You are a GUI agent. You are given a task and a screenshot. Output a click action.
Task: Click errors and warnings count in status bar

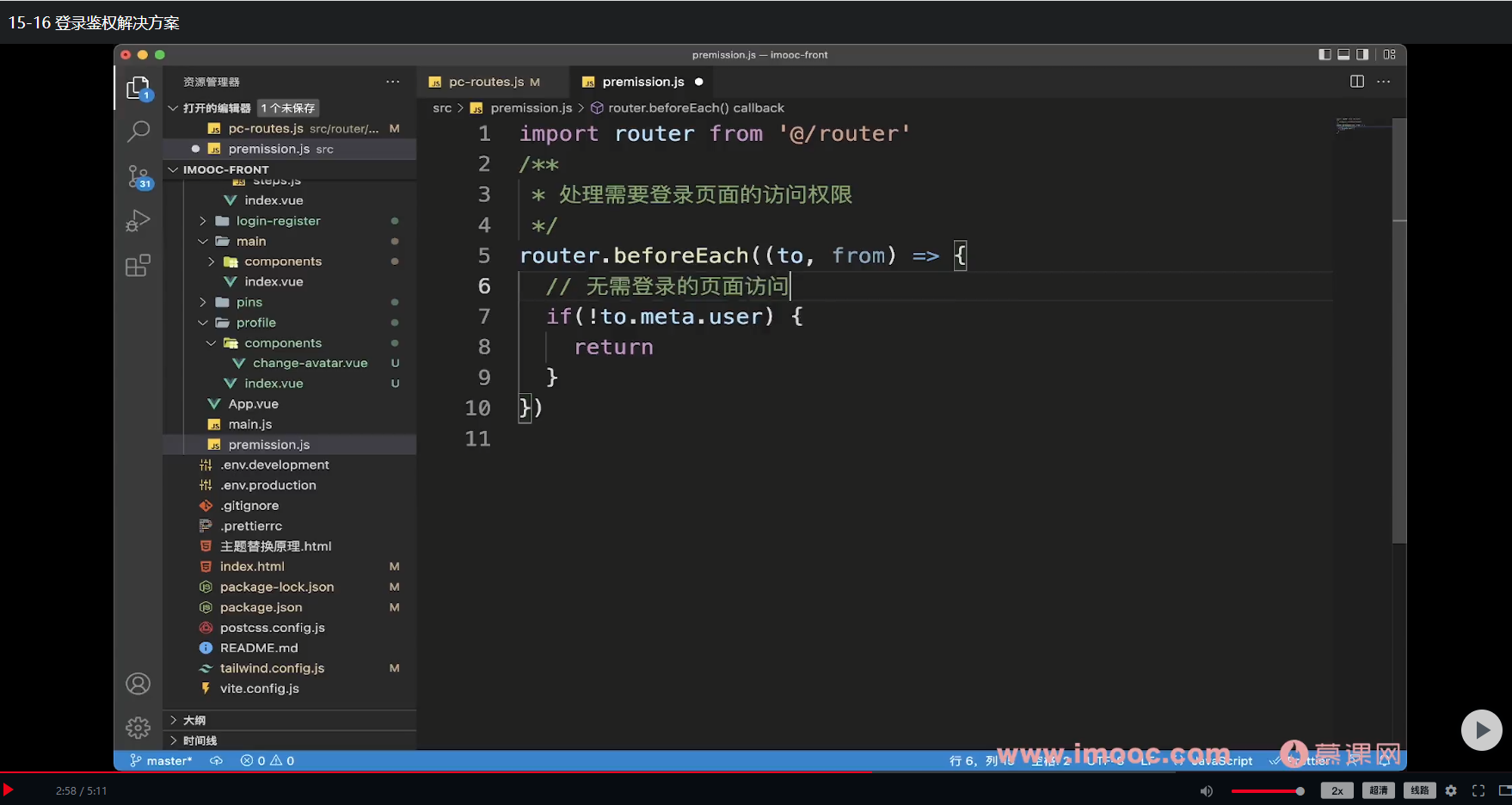pos(267,760)
